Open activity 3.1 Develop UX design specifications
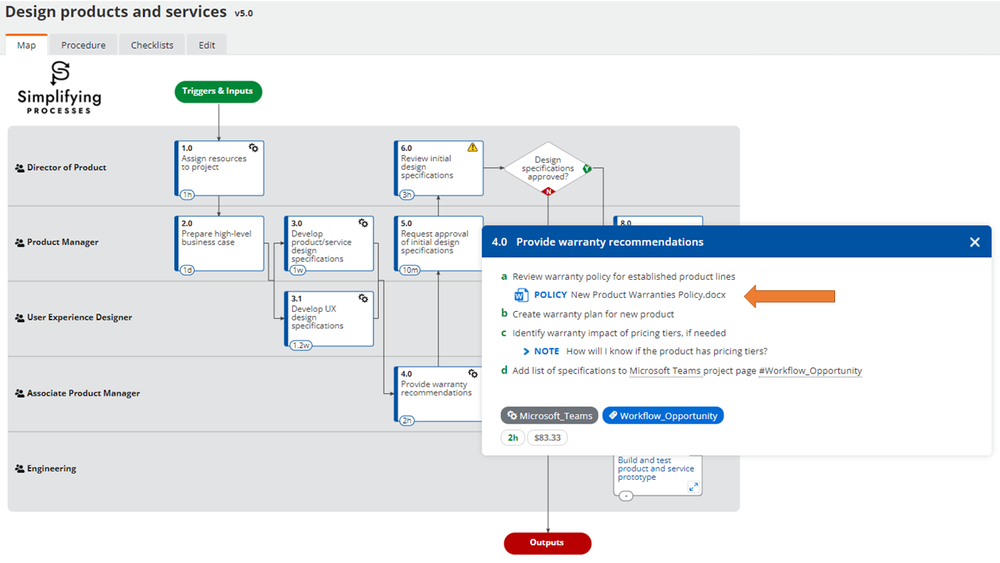 tap(329, 319)
